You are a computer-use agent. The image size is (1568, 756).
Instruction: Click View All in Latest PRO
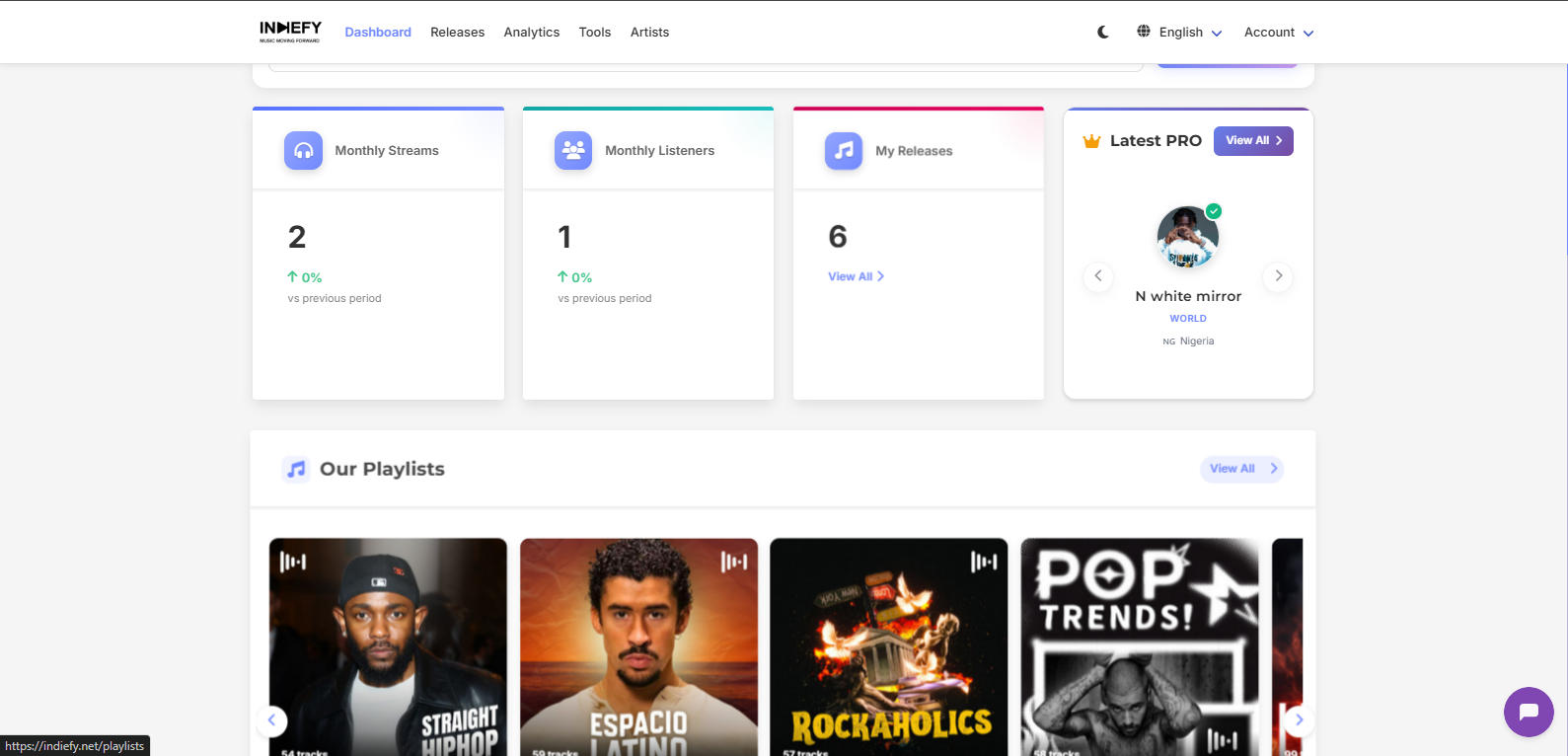(1253, 141)
